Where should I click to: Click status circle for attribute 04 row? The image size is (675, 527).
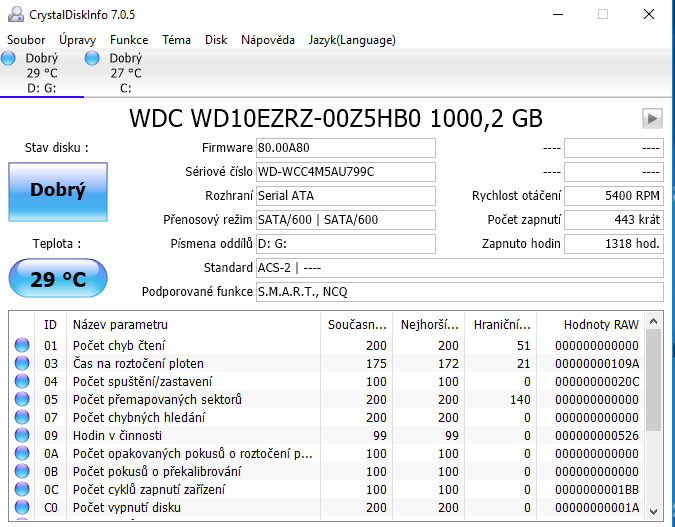[x=22, y=381]
